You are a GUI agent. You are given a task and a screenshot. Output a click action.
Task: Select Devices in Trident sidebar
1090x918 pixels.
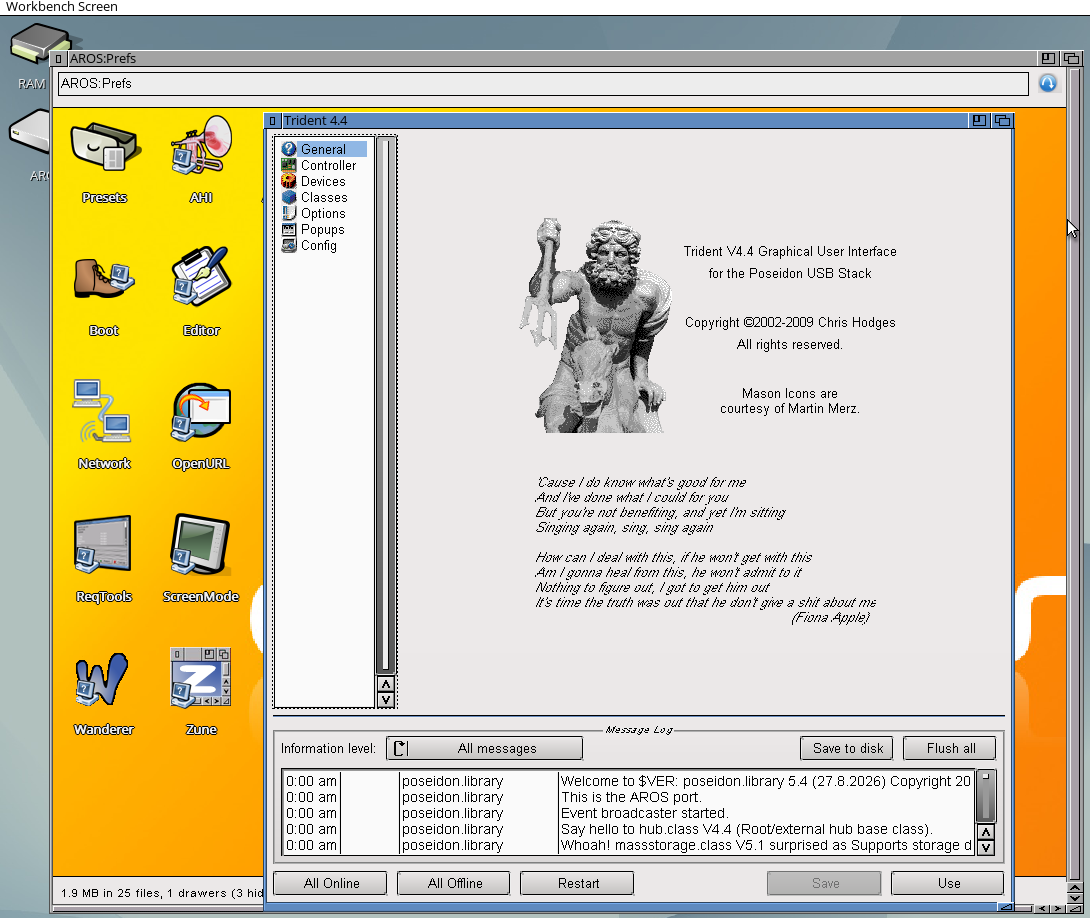[323, 181]
